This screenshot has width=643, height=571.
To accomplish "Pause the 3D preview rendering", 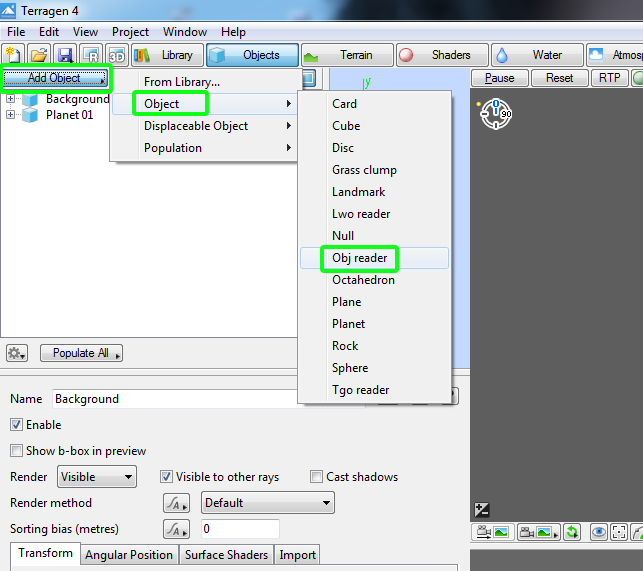I will [x=499, y=78].
